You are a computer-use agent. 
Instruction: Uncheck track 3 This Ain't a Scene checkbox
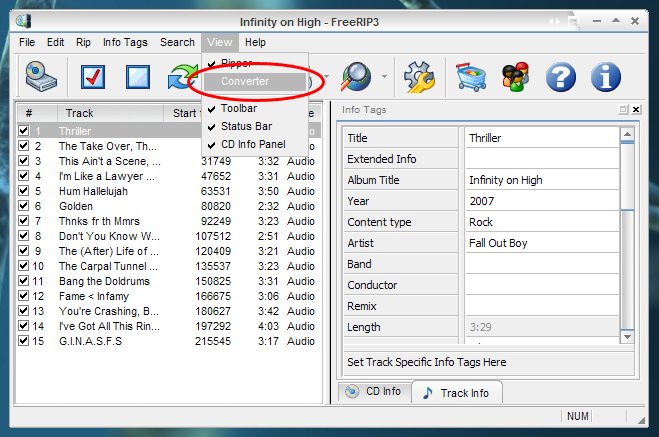click(24, 161)
